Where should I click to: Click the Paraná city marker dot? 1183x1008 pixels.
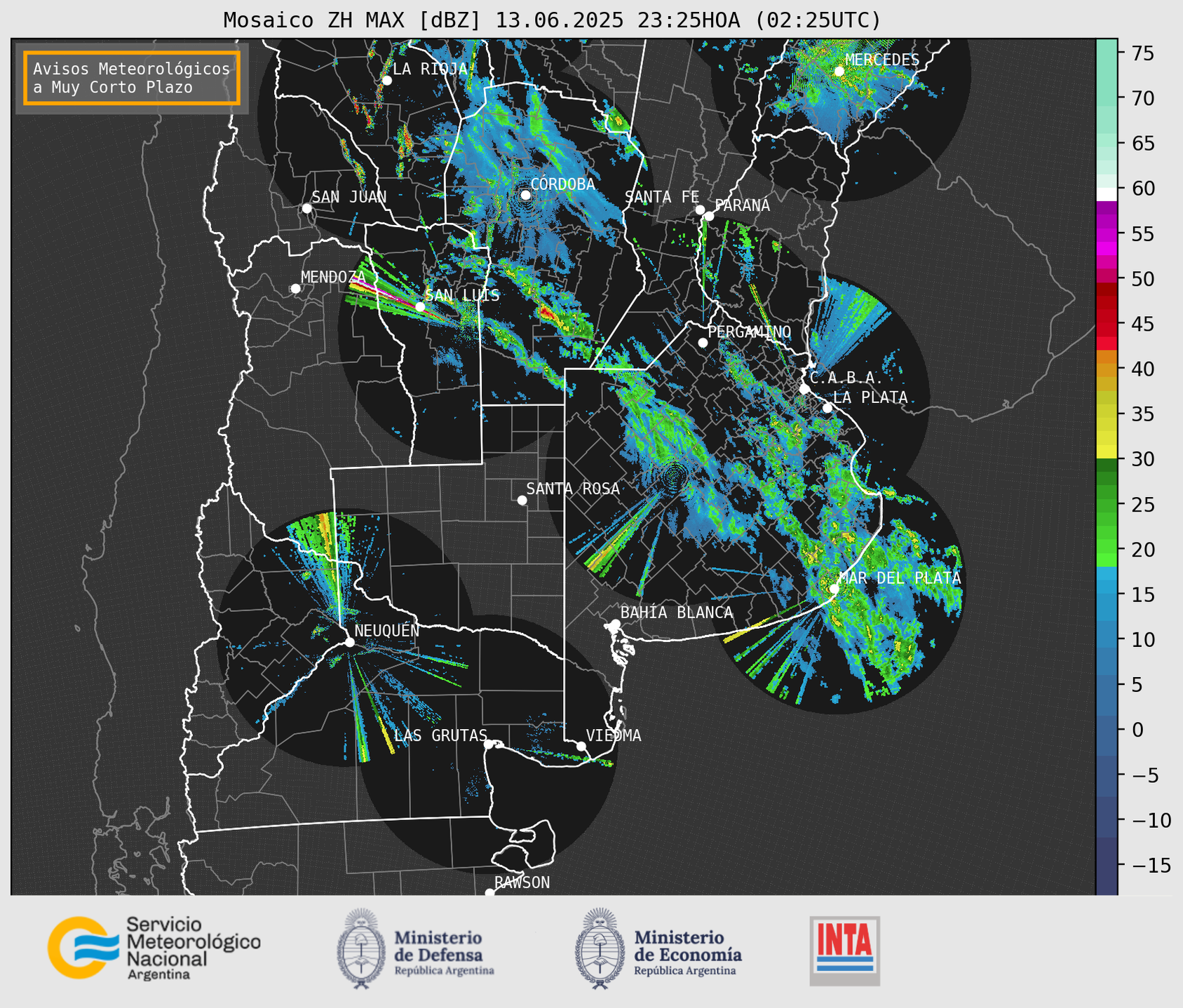coord(709,216)
